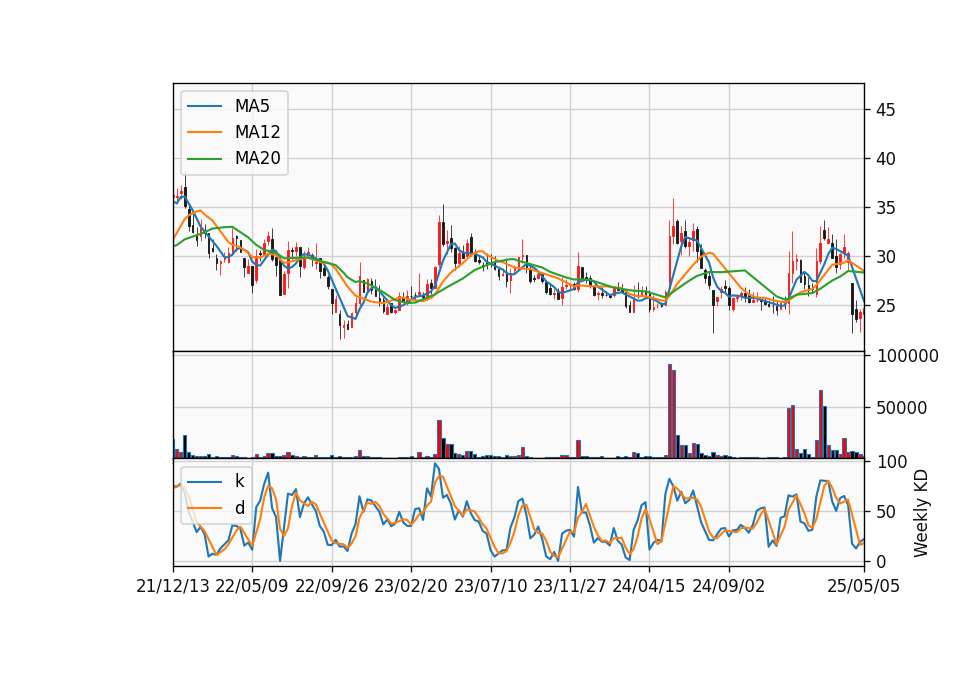Click the price axis value 40

pos(885,159)
